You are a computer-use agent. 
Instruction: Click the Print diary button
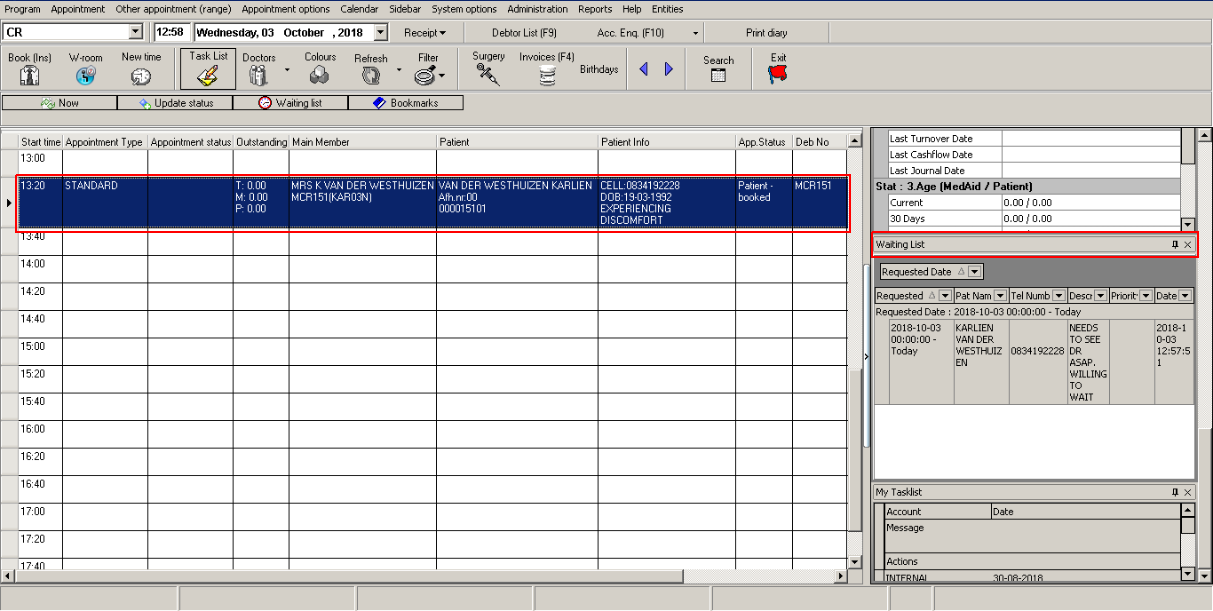(x=766, y=33)
